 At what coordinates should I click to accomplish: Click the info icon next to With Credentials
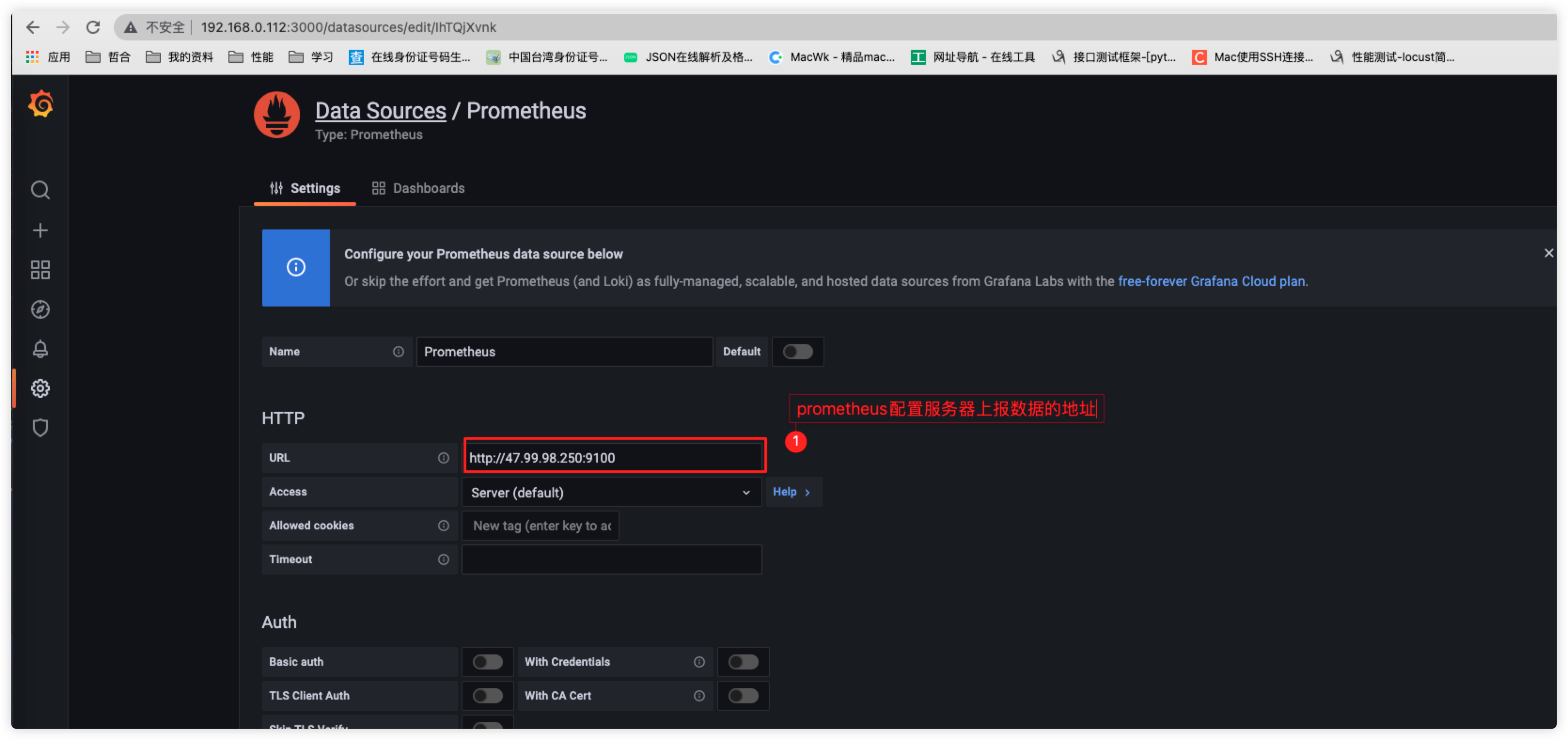point(699,662)
